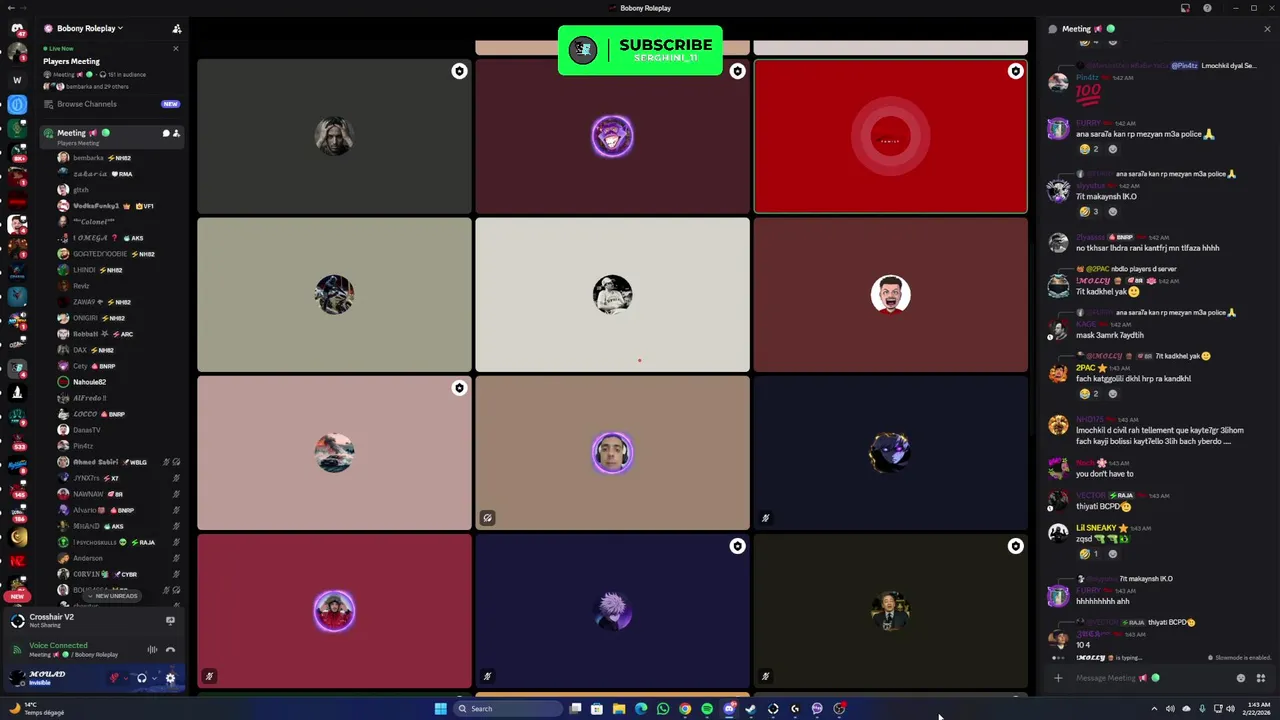The height and width of the screenshot is (720, 1280).
Task: Select the laughing face avatar tile
Action: 890,295
